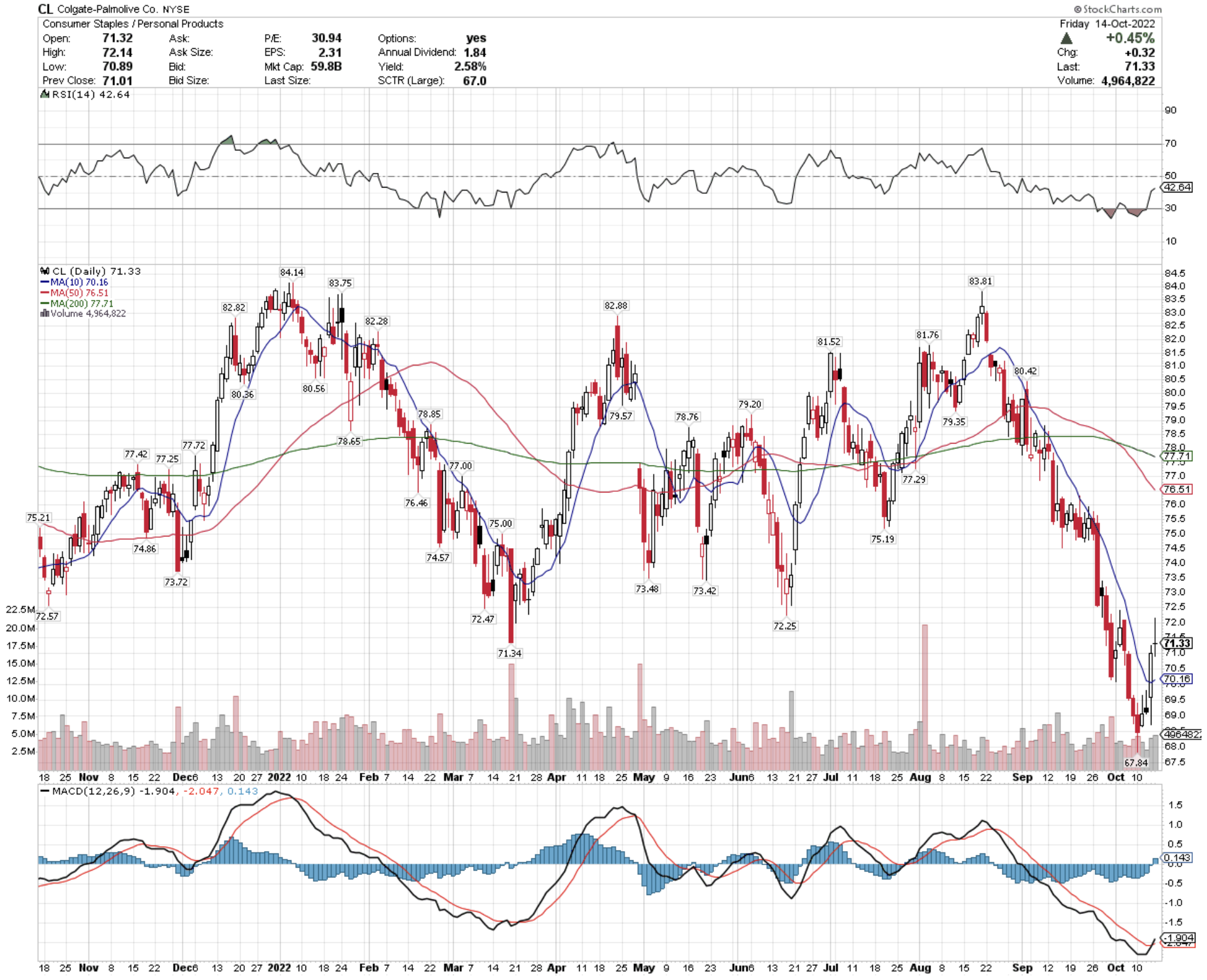The height and width of the screenshot is (980, 1207).
Task: Click the Open value 71.32
Action: [117, 38]
